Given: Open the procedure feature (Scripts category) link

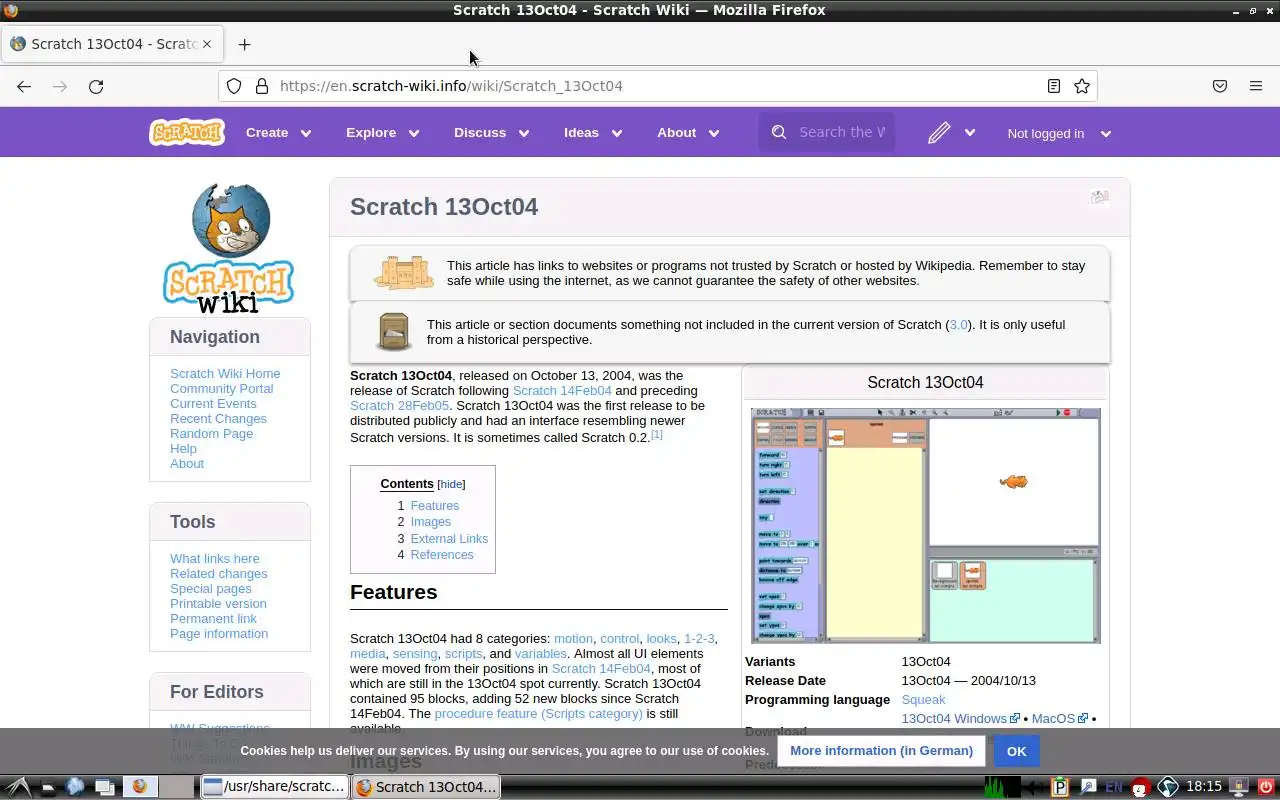Looking at the screenshot, I should click(538, 713).
